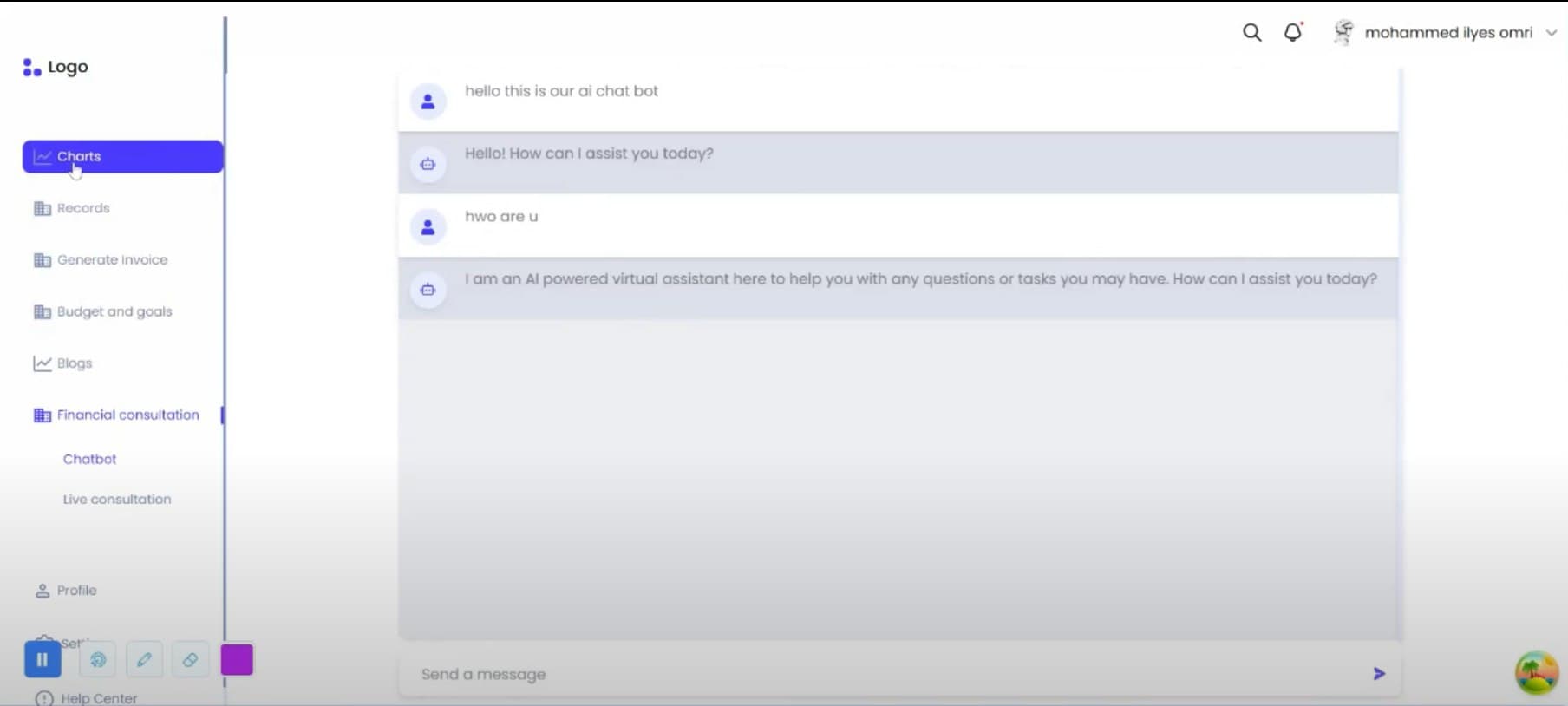Click the user avatar next to mohammed ilyes omri
Viewport: 1568px width, 706px height.
1343,33
